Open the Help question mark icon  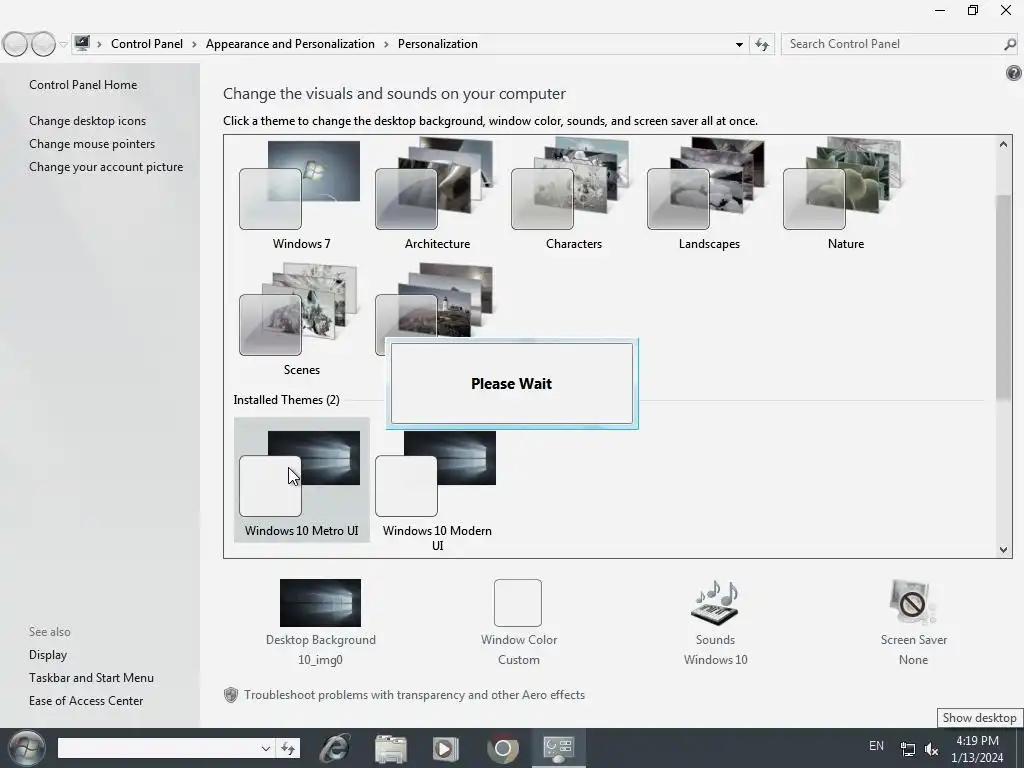click(1014, 73)
